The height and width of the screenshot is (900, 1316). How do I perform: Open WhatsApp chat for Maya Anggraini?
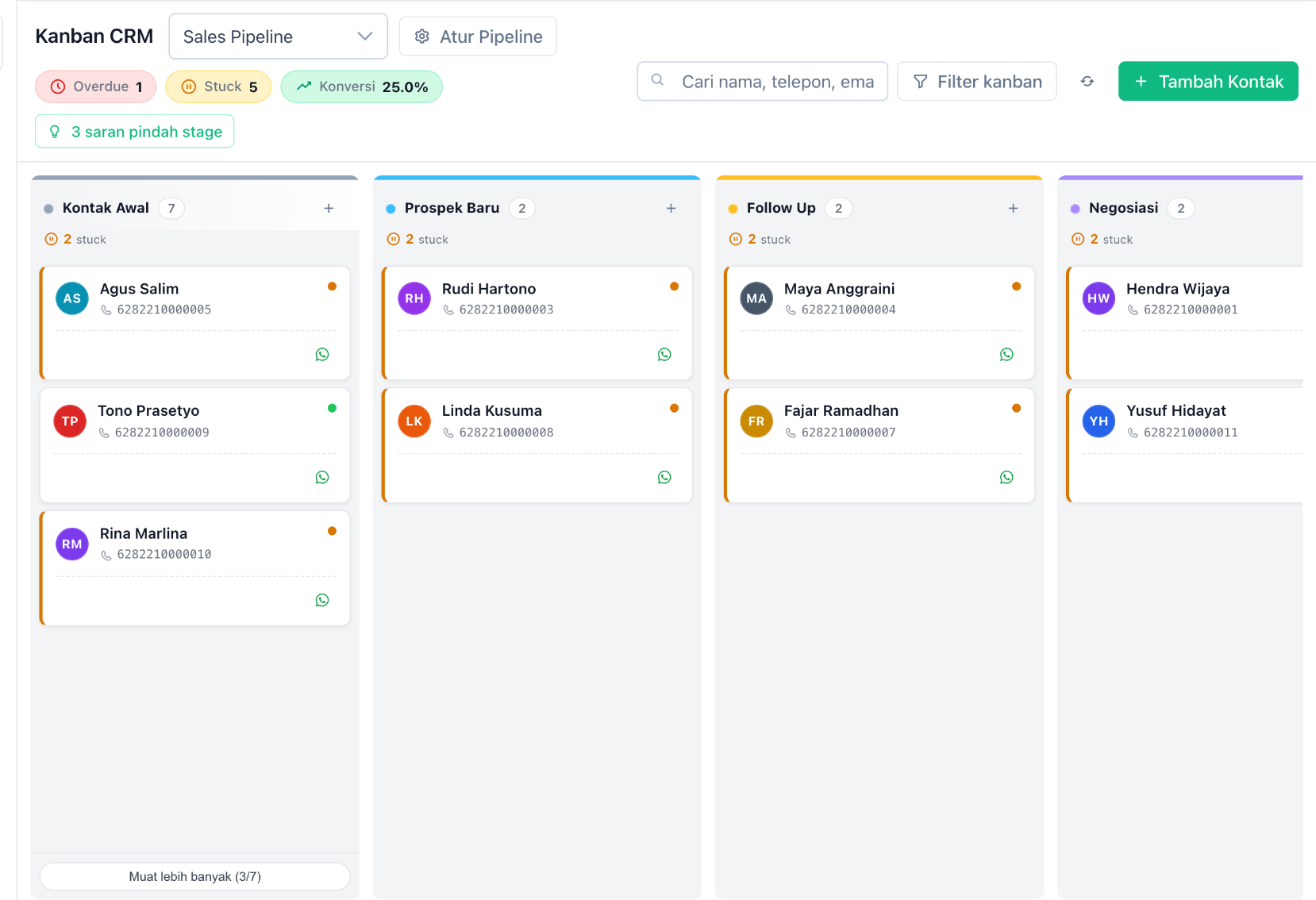1006,355
